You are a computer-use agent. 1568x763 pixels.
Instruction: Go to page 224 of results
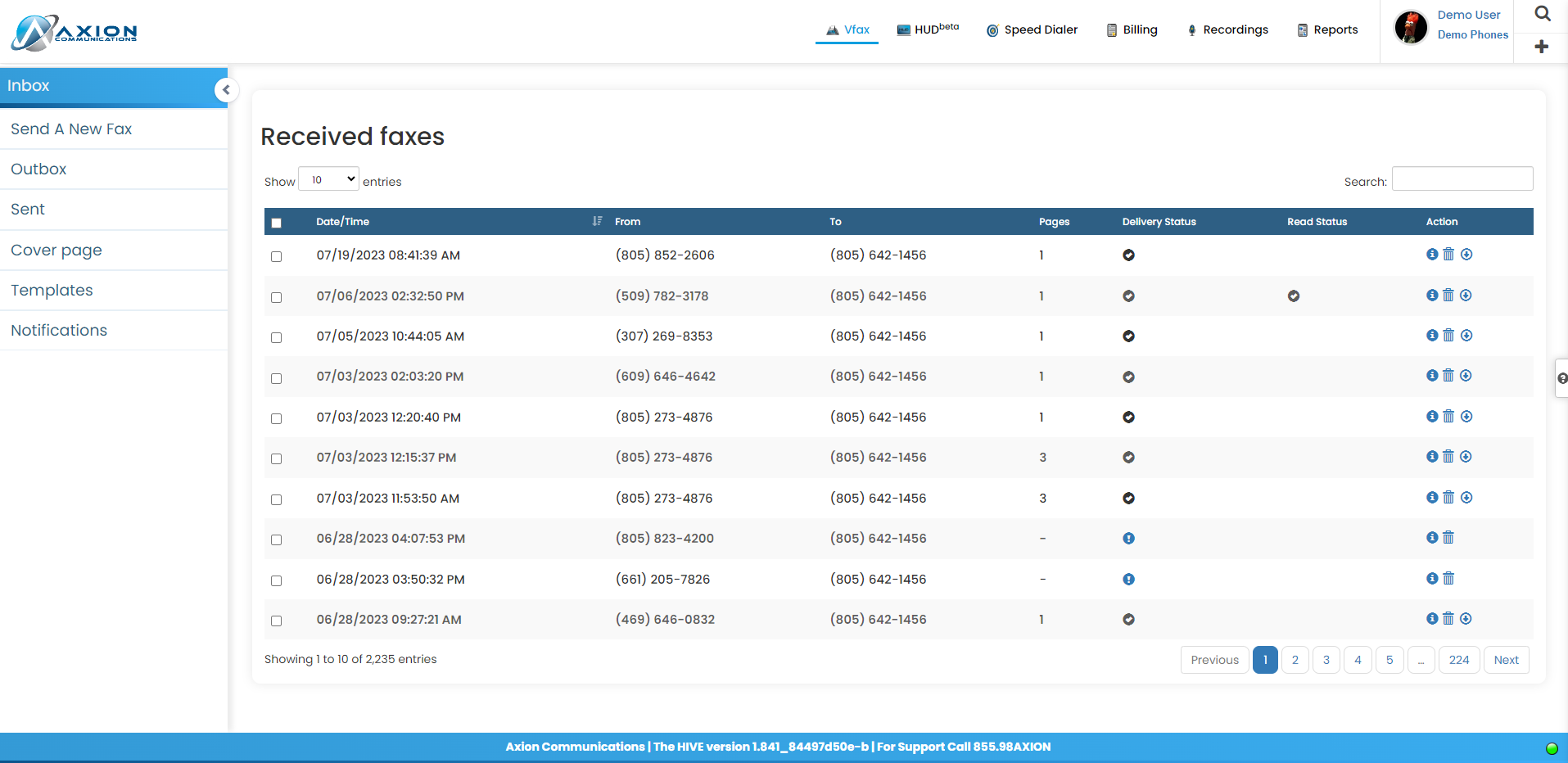pos(1458,660)
